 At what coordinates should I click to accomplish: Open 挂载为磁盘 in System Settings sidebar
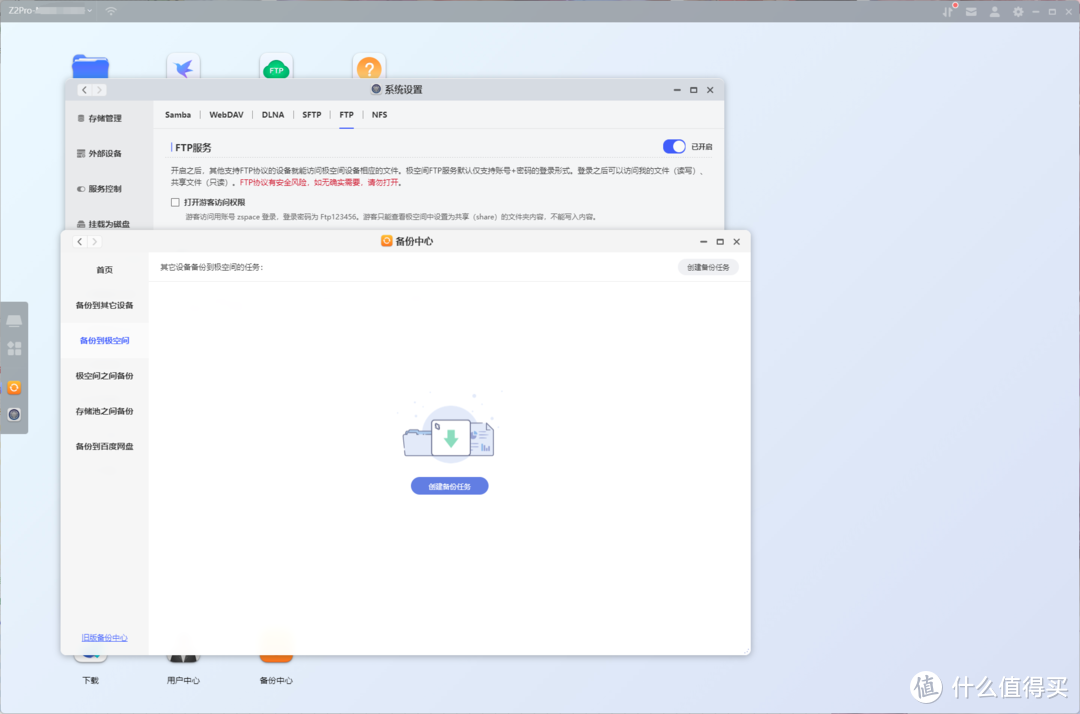pyautogui.click(x=103, y=224)
